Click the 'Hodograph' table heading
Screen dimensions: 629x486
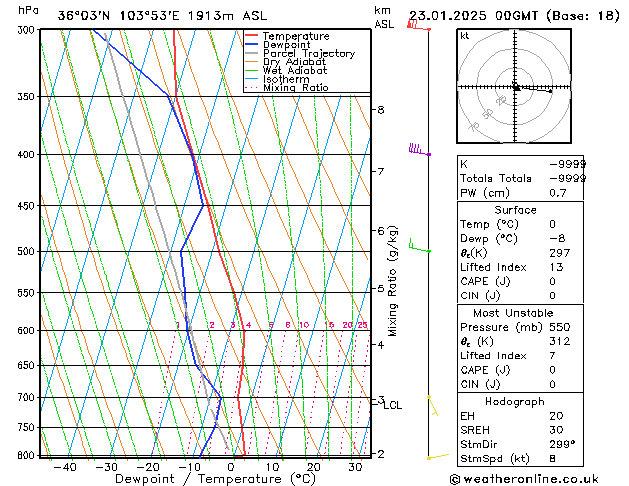pyautogui.click(x=515, y=402)
